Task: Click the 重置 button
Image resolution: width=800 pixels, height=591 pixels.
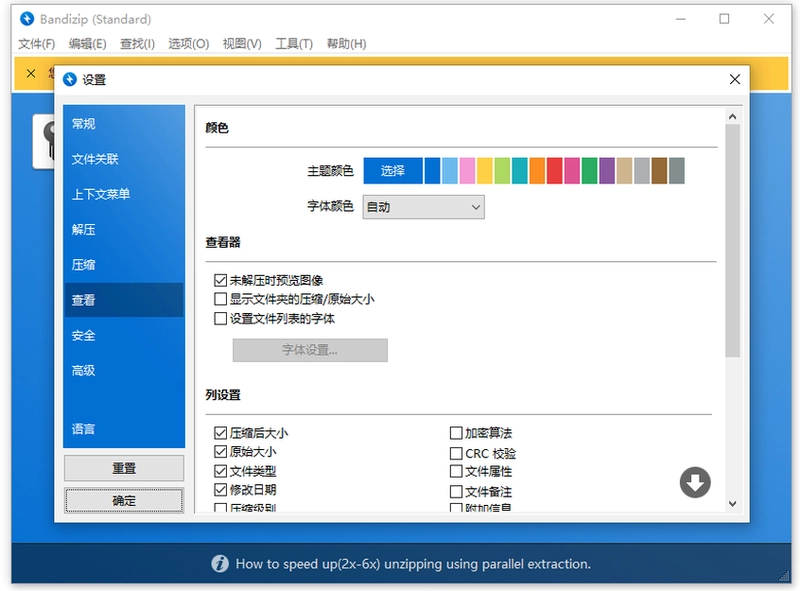Action: [x=124, y=468]
